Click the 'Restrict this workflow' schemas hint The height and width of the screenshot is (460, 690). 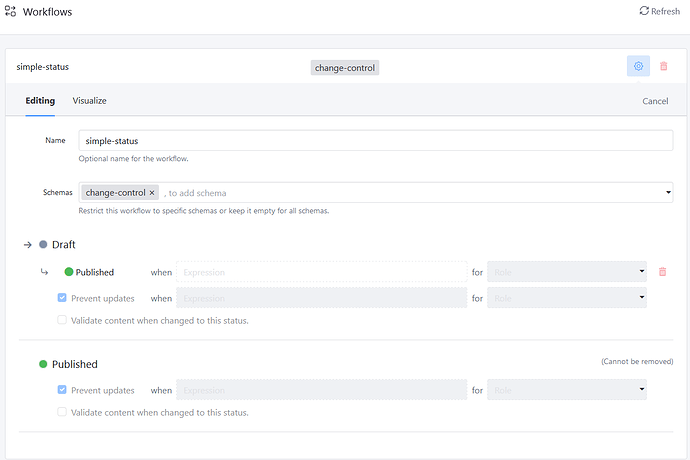[204, 211]
